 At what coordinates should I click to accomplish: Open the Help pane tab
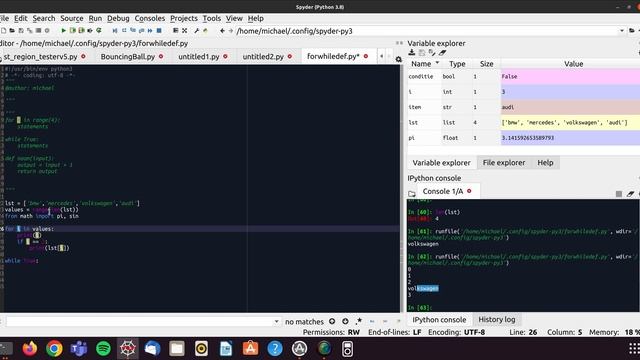545,162
